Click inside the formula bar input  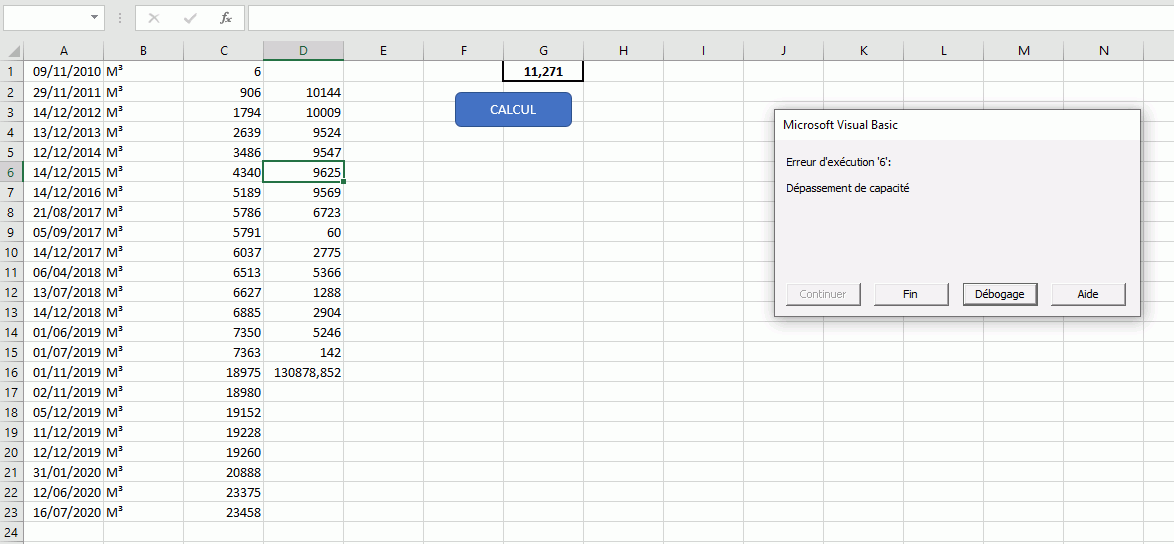point(710,18)
